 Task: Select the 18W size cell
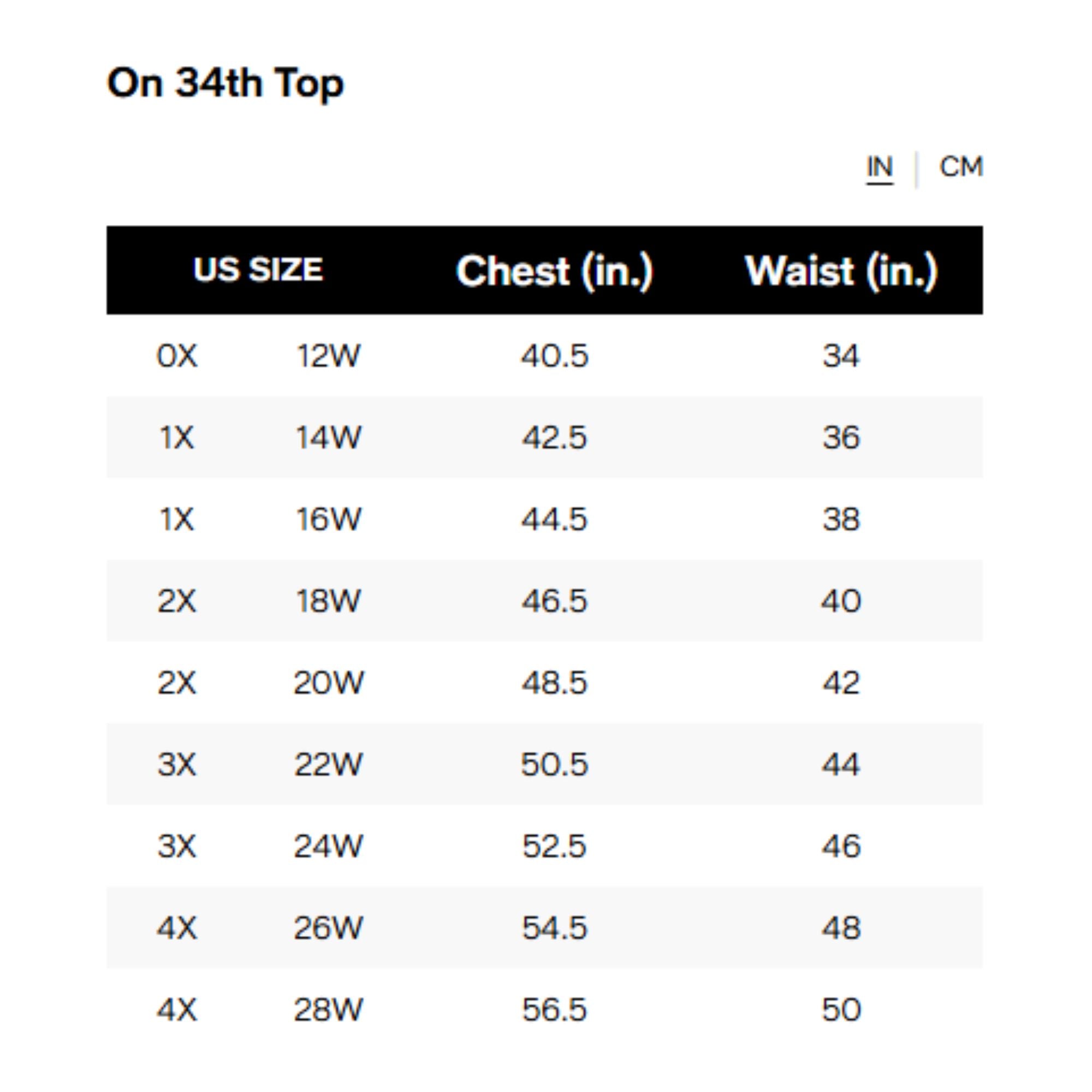328,600
